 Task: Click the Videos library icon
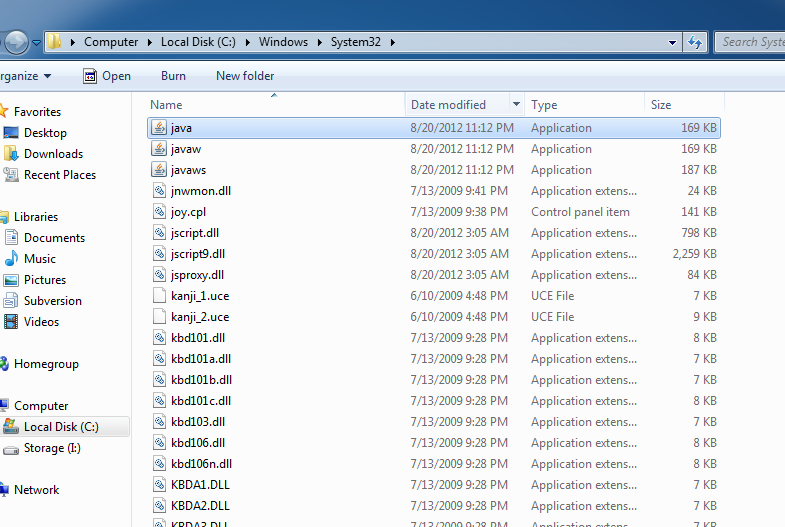(x=11, y=322)
